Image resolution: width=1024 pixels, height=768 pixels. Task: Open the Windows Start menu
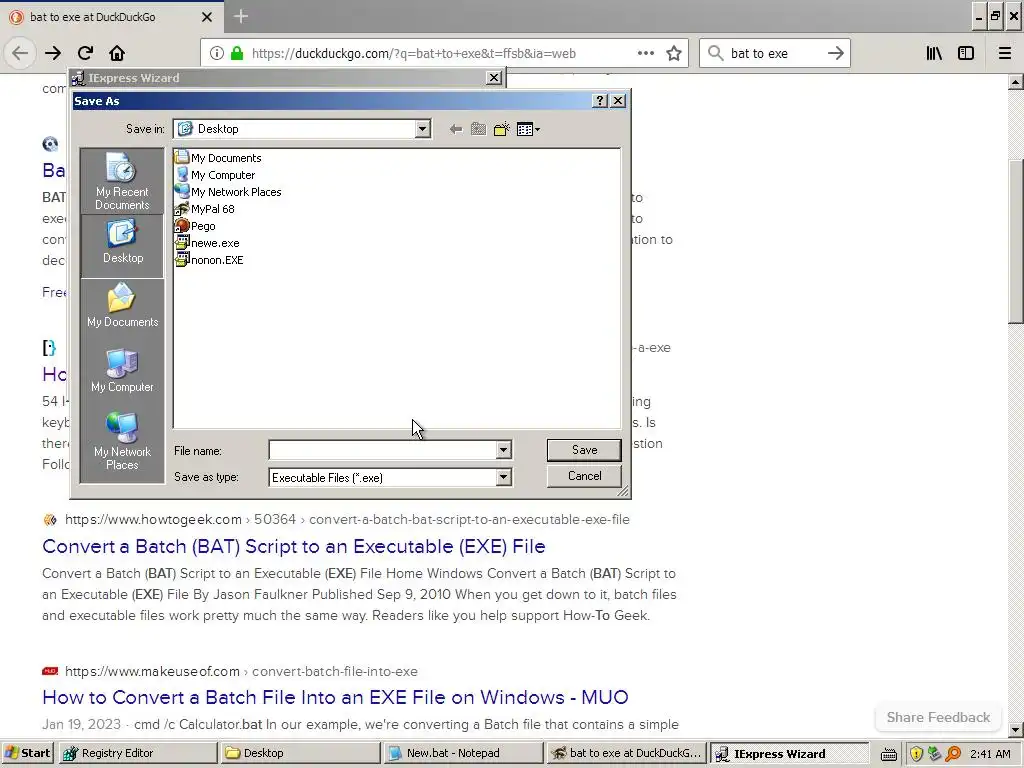pyautogui.click(x=27, y=753)
